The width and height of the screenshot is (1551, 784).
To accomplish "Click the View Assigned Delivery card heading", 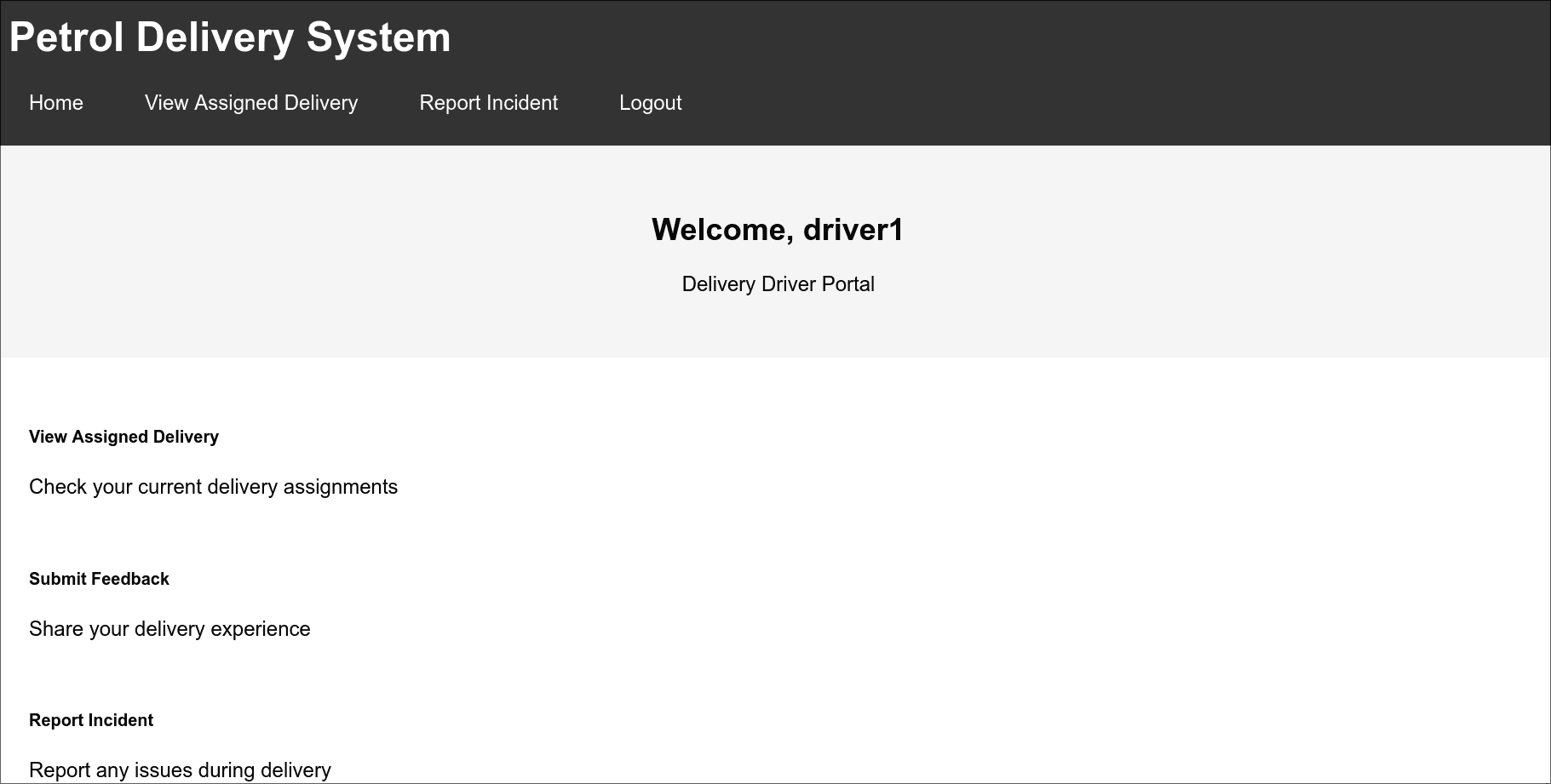I will (124, 437).
